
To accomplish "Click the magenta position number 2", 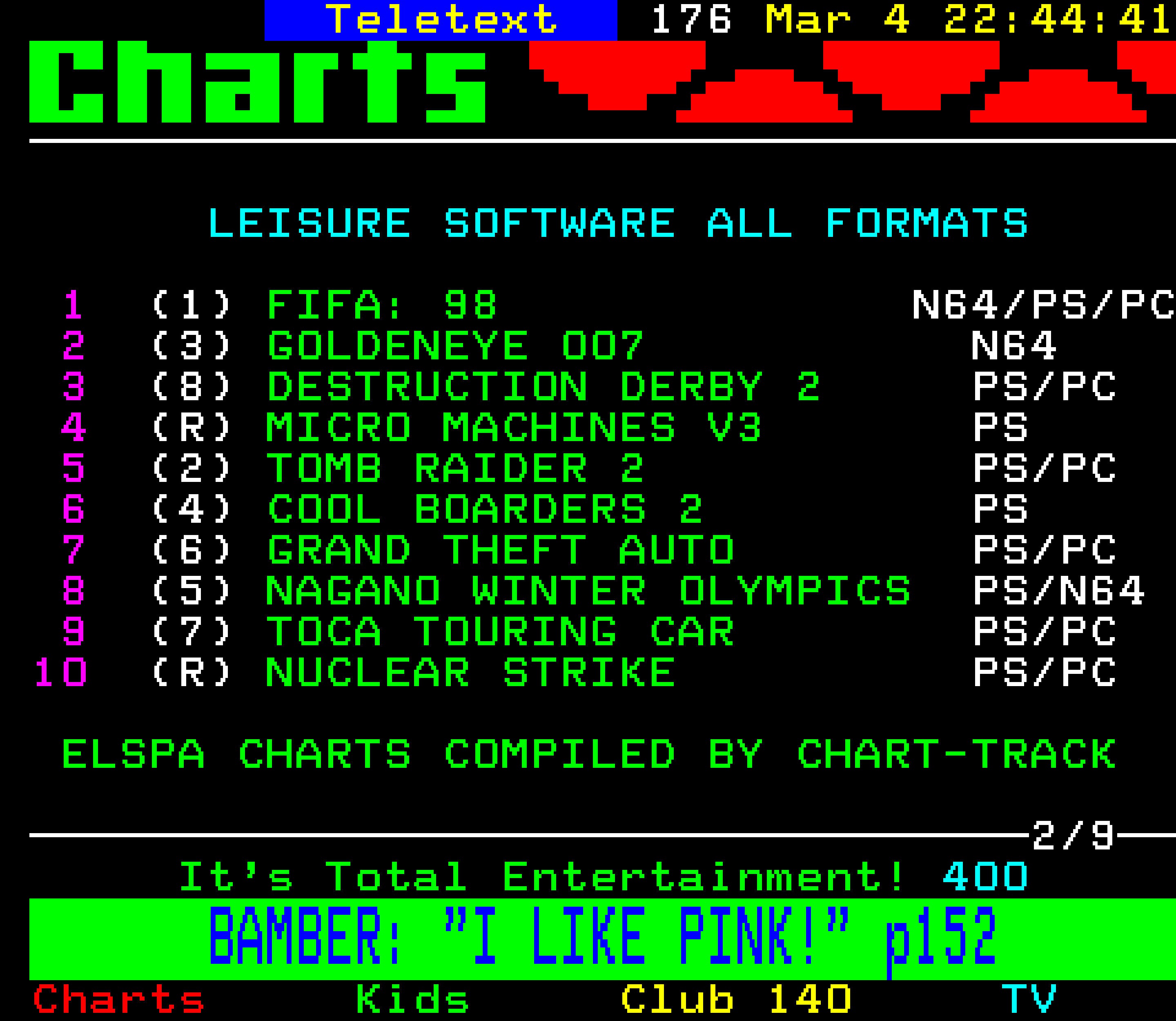I will click(x=73, y=346).
